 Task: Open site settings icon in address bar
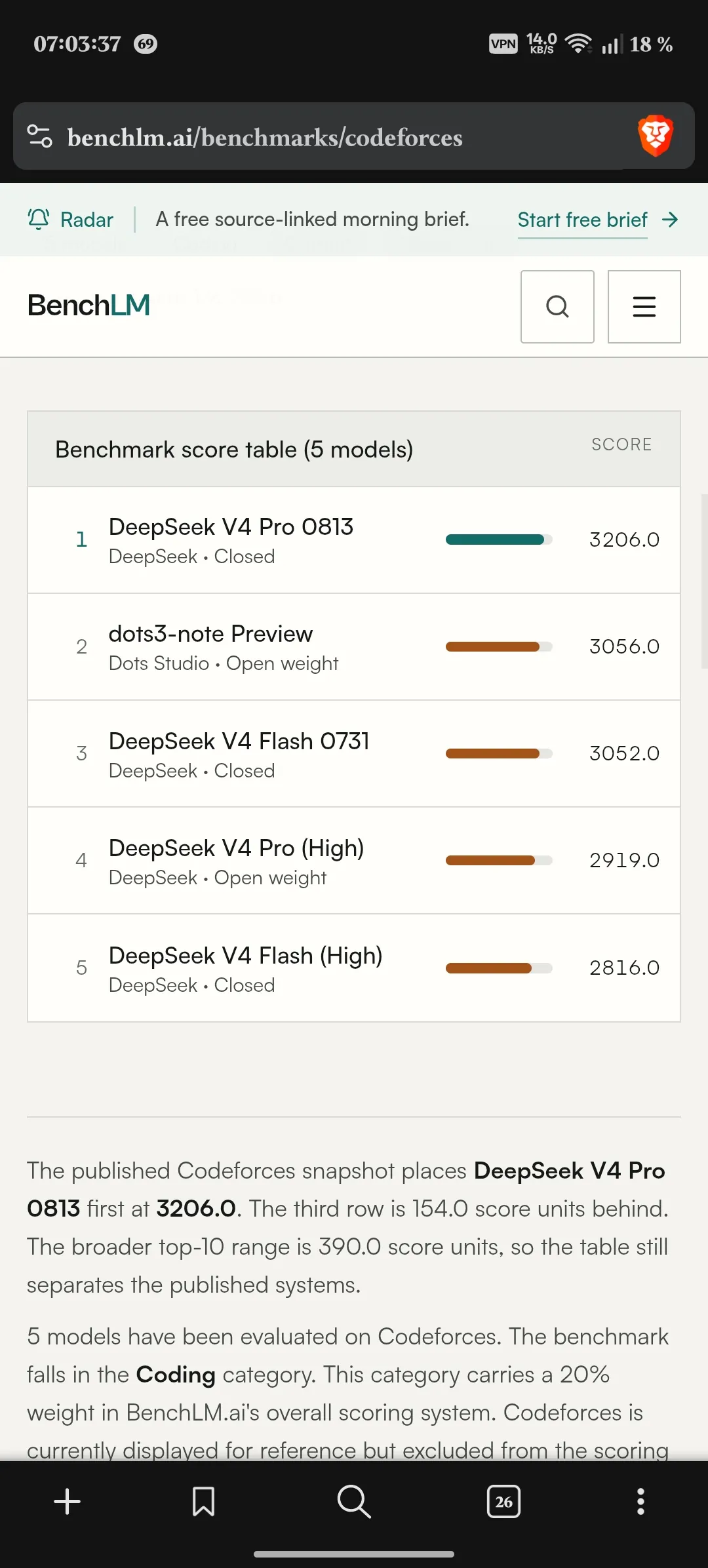[x=39, y=136]
